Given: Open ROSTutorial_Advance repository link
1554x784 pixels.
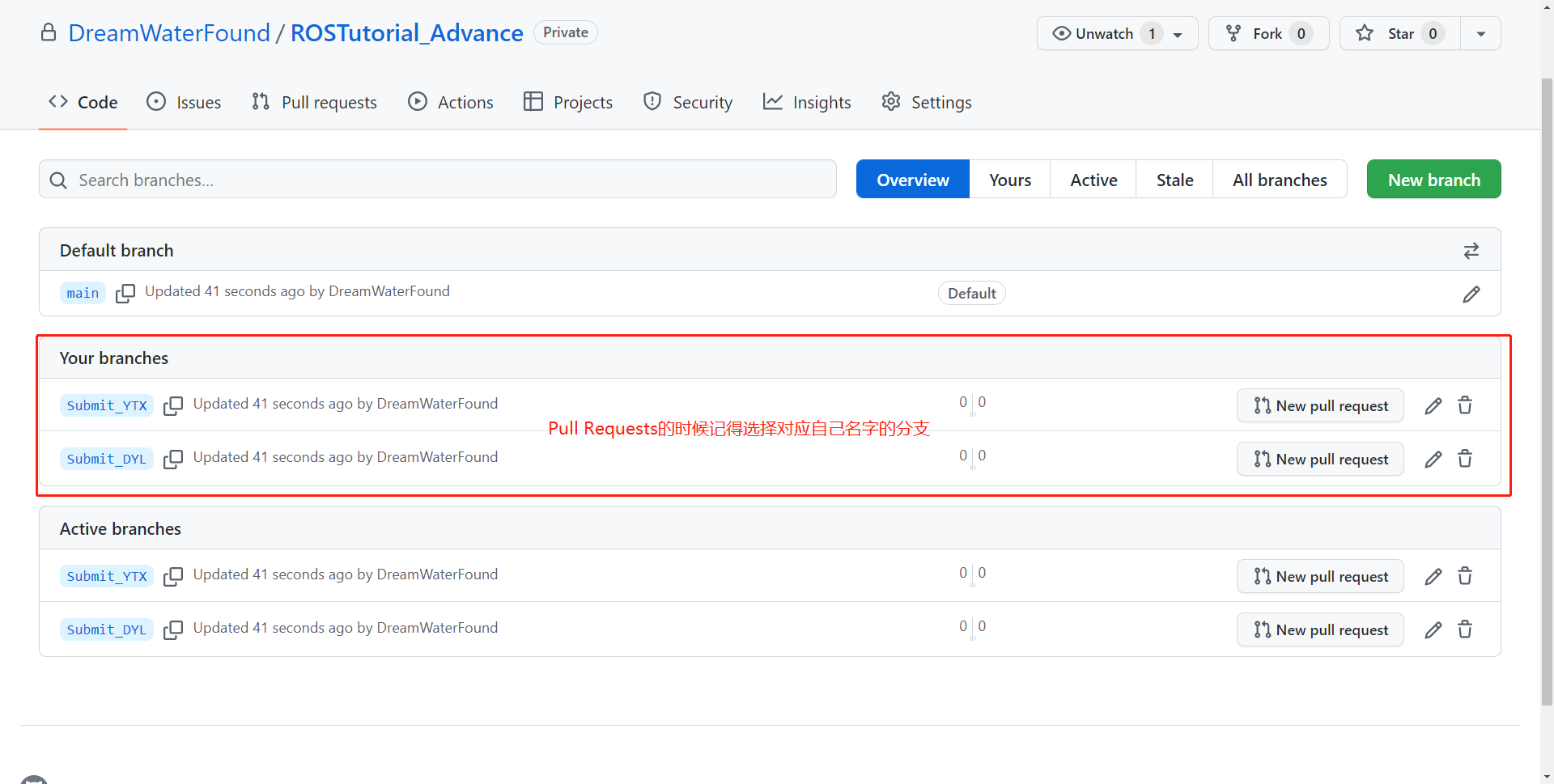Looking at the screenshot, I should pos(407,33).
